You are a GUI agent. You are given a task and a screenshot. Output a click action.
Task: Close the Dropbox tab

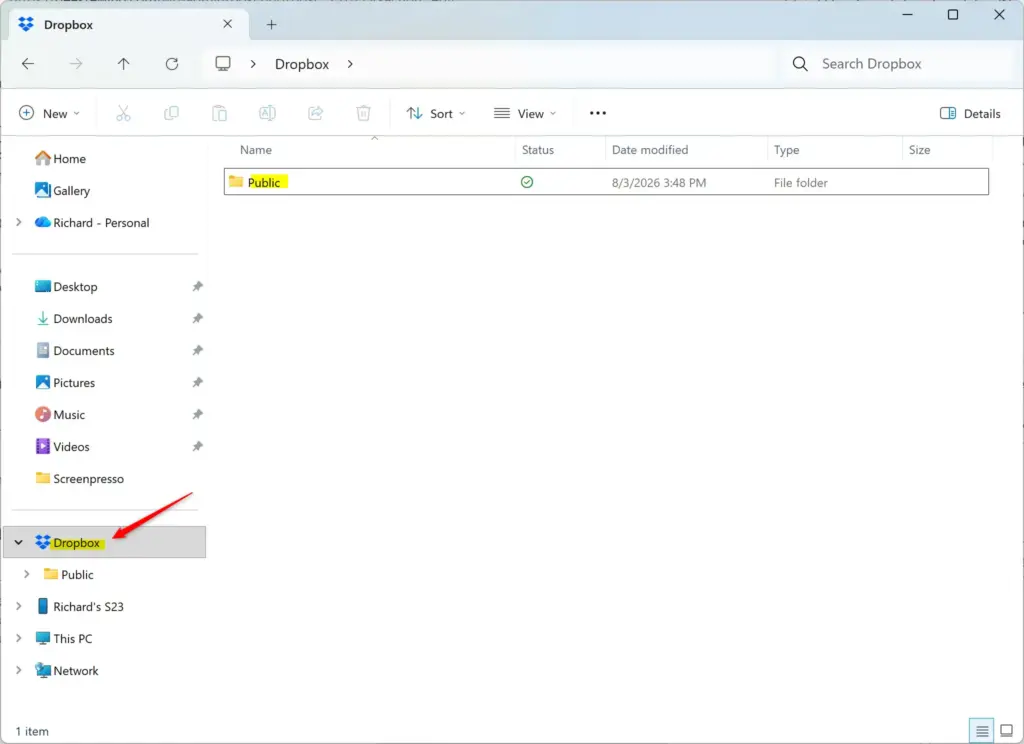point(227,24)
